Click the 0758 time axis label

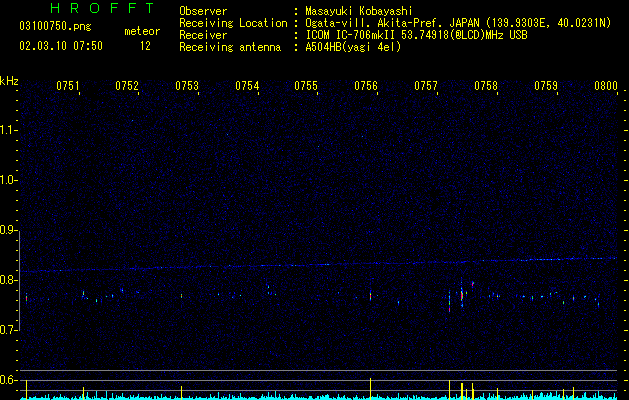(x=486, y=86)
